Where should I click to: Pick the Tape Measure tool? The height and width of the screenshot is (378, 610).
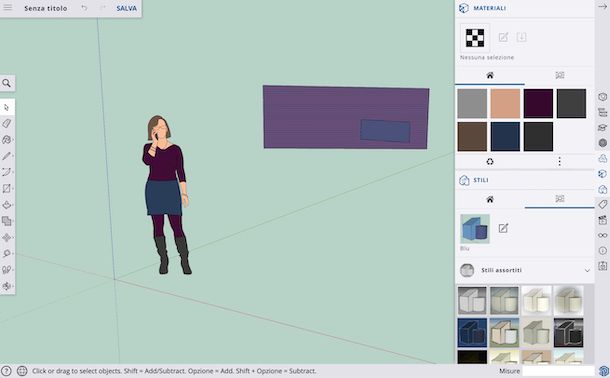pos(7,254)
